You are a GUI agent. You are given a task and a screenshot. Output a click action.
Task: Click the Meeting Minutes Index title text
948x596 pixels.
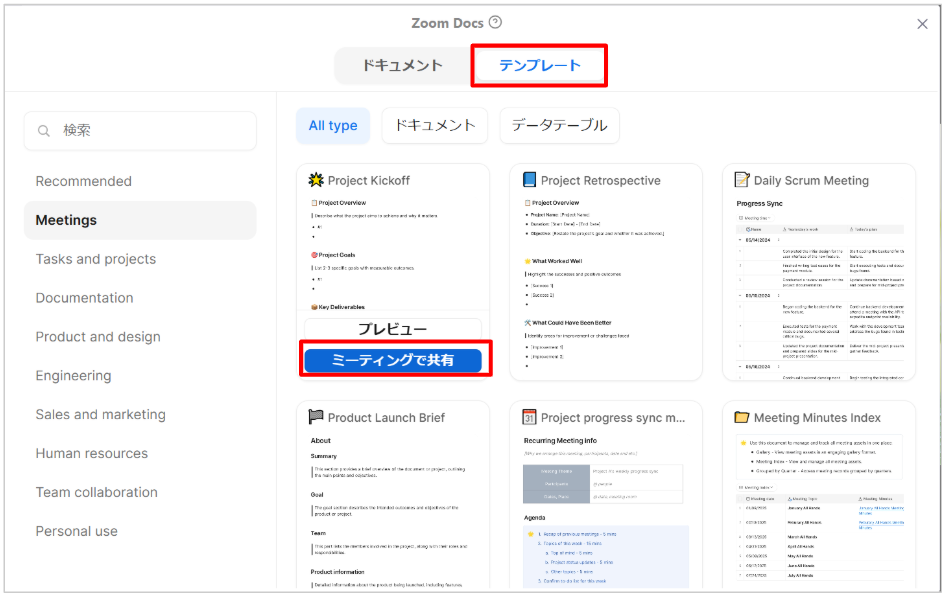[x=817, y=417]
